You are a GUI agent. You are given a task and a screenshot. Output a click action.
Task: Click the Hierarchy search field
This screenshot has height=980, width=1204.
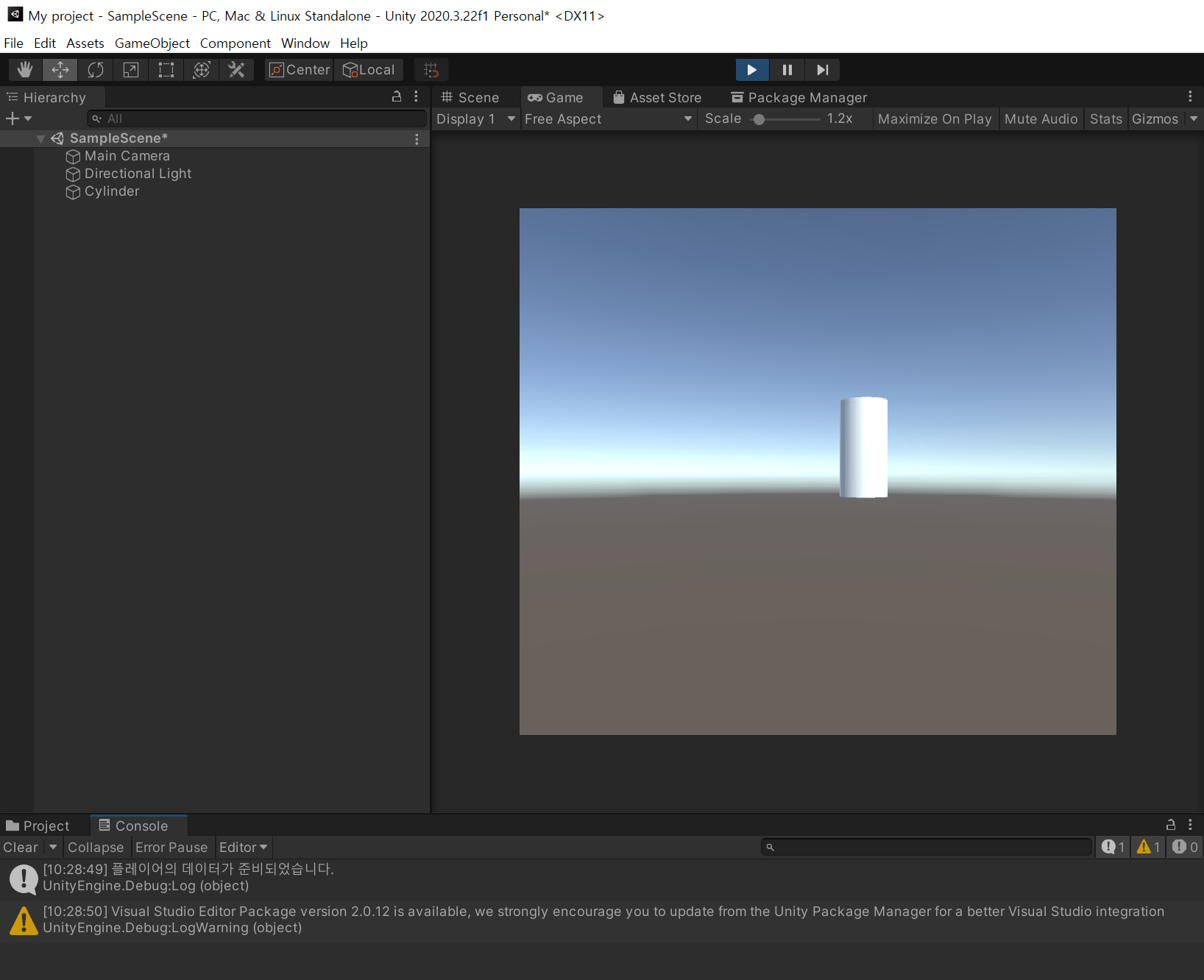pos(257,118)
